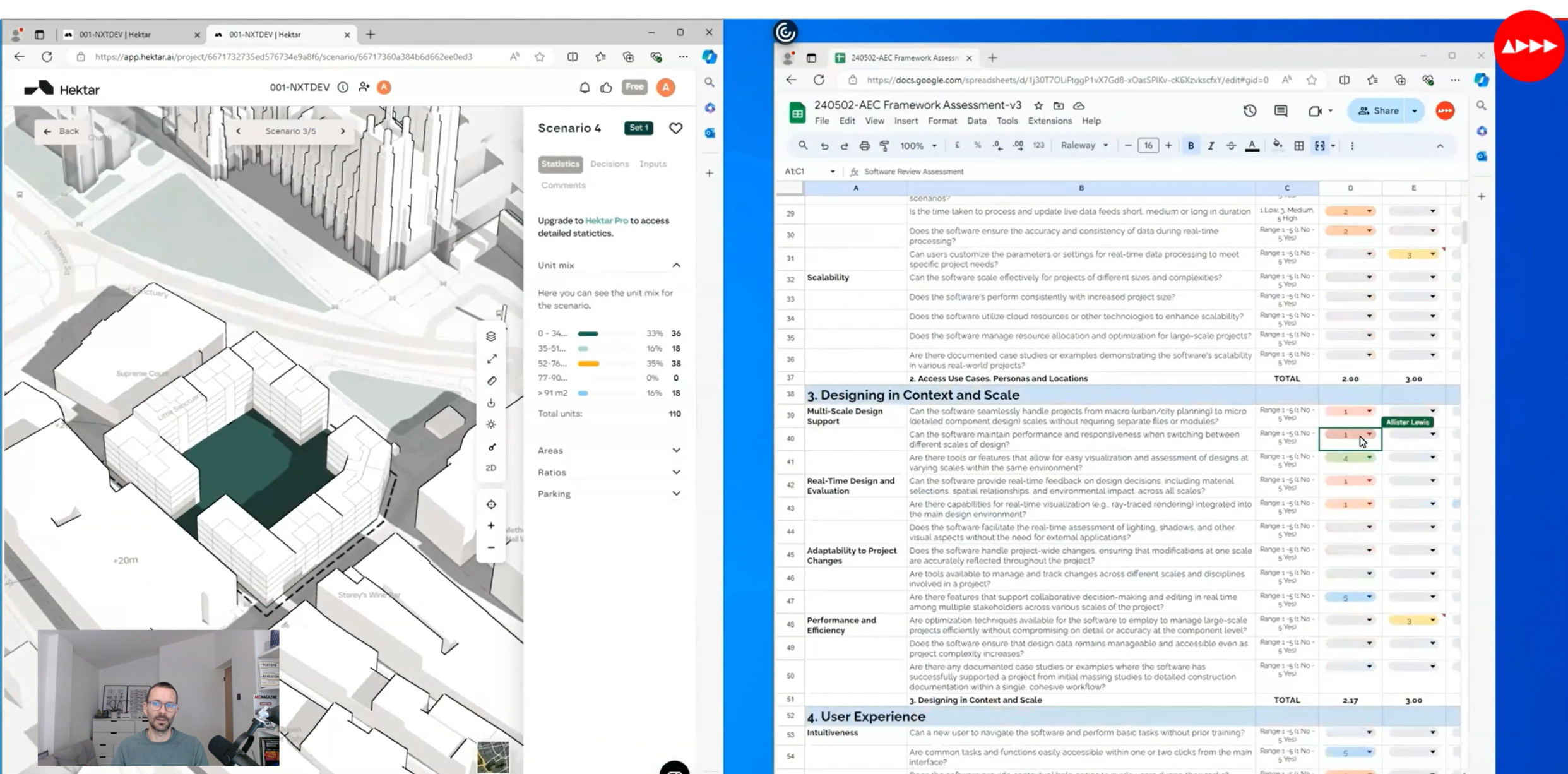Image resolution: width=1568 pixels, height=774 pixels.
Task: Switch map to 2D view
Action: point(491,468)
